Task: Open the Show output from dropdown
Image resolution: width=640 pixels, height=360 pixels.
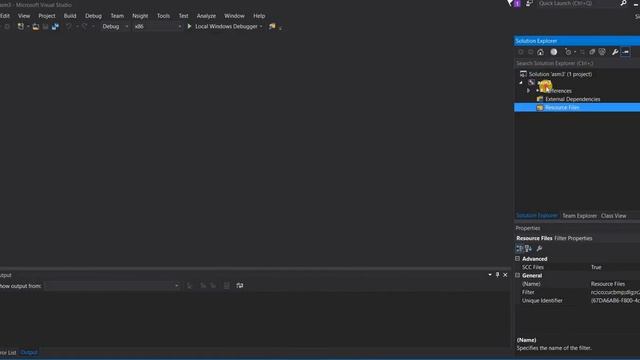Action: (112, 286)
